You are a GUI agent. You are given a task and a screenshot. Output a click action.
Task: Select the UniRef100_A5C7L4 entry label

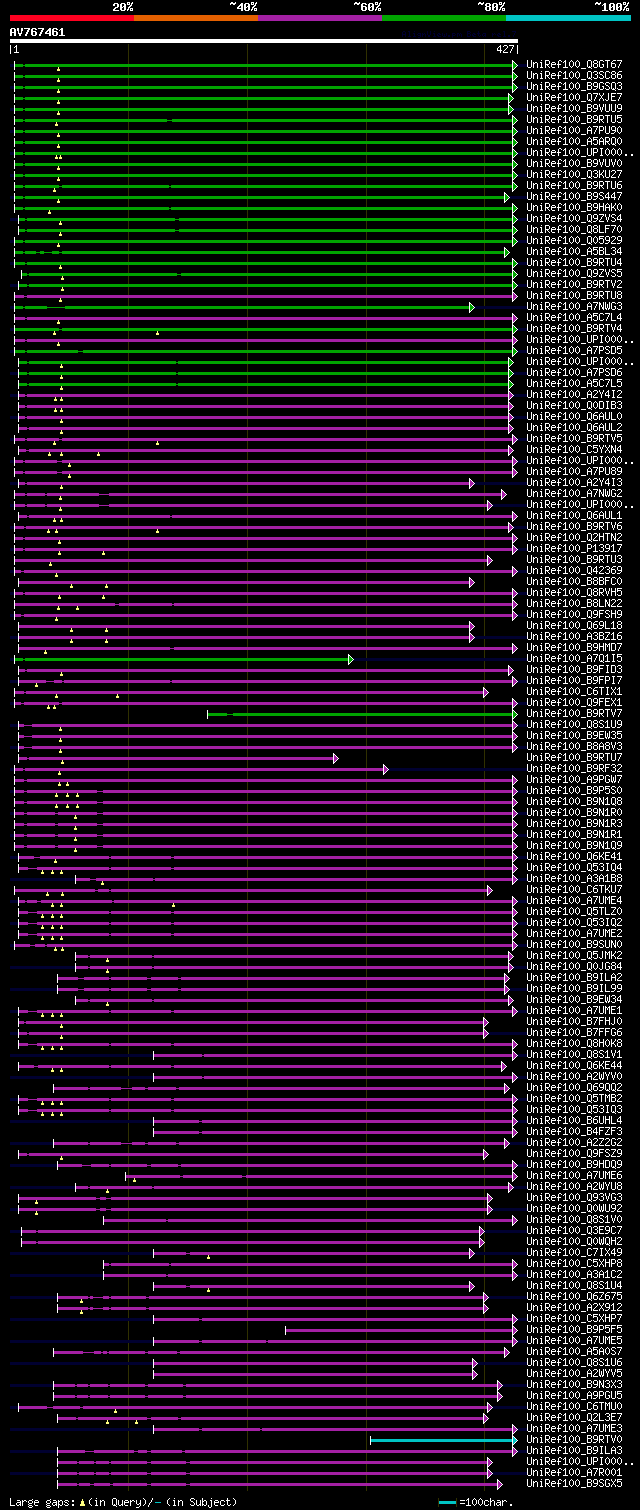tap(574, 317)
